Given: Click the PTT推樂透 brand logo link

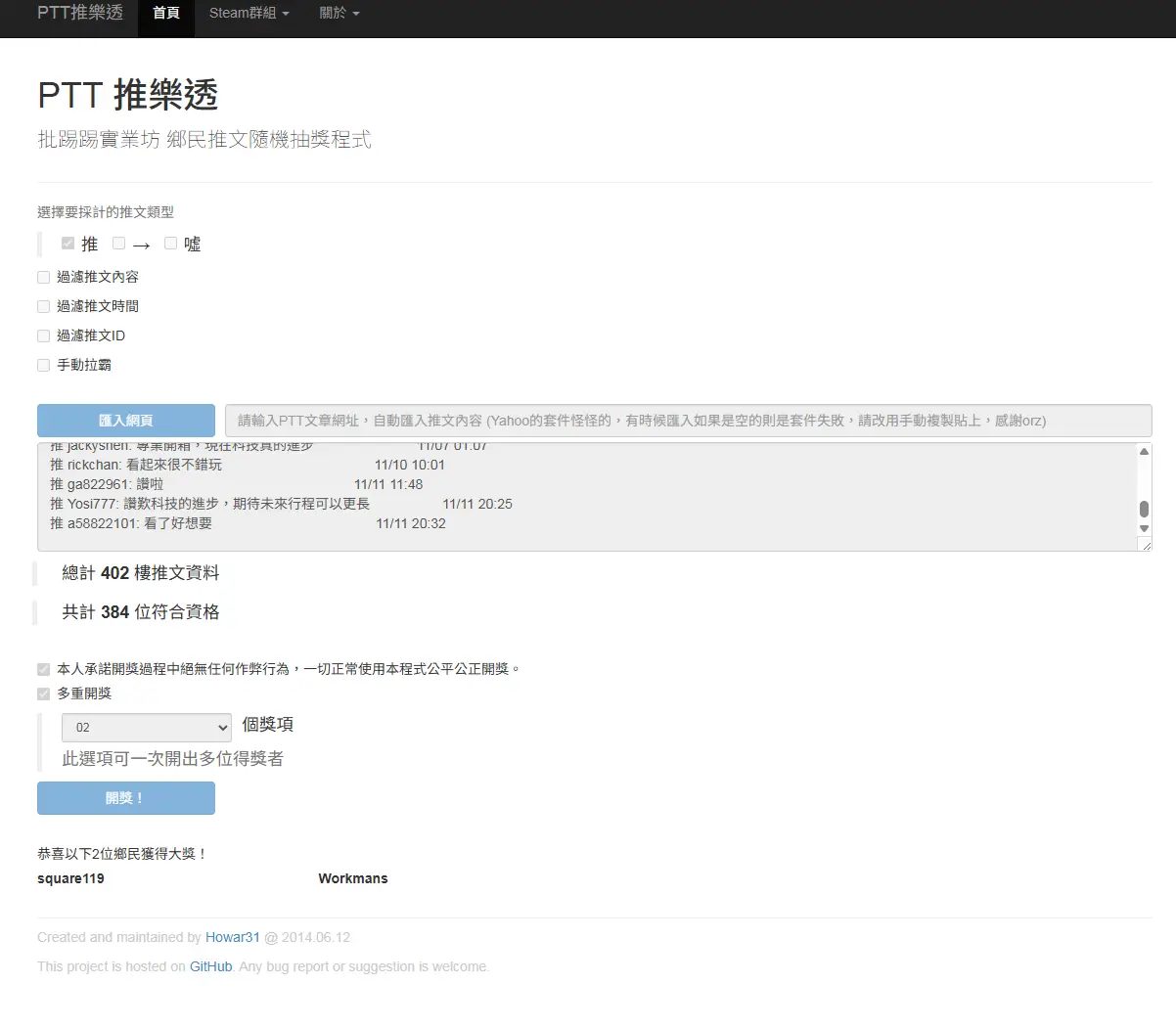Looking at the screenshot, I should pyautogui.click(x=80, y=13).
